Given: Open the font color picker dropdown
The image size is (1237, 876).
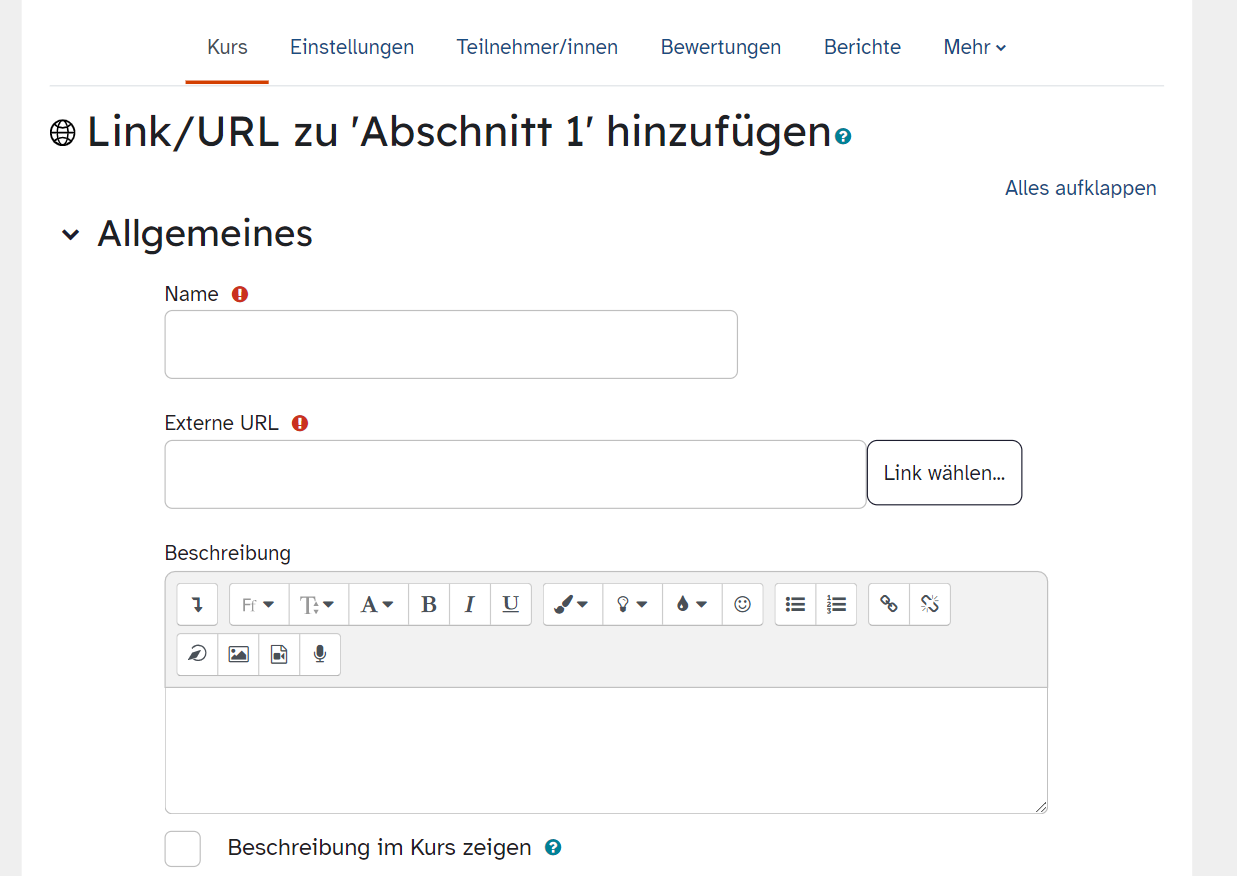Looking at the screenshot, I should point(692,605).
